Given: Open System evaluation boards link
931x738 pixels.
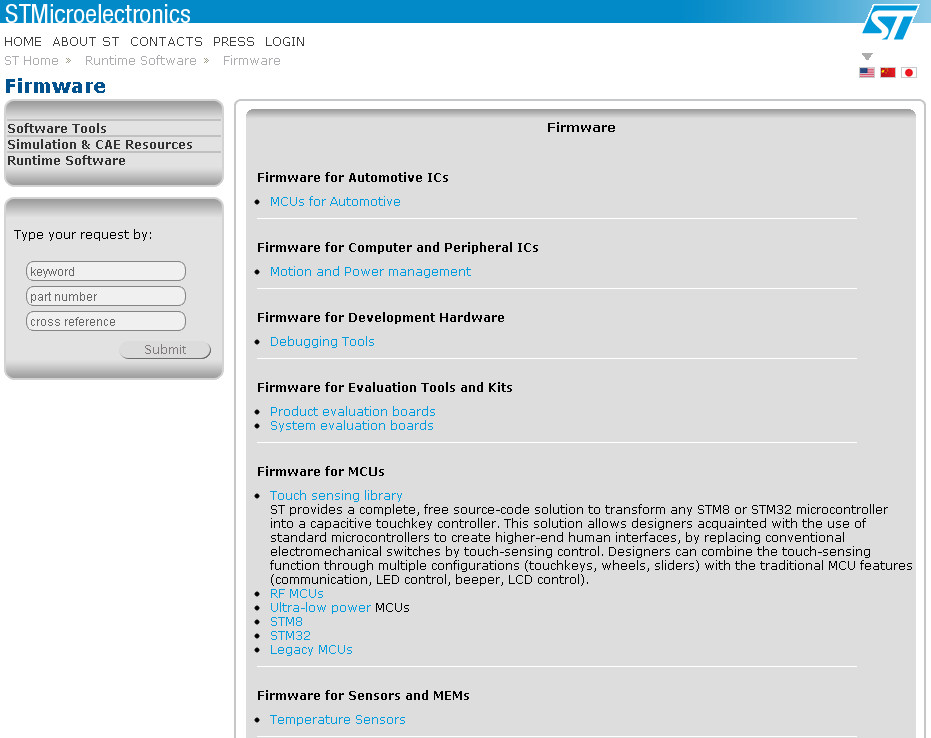Looking at the screenshot, I should 352,426.
